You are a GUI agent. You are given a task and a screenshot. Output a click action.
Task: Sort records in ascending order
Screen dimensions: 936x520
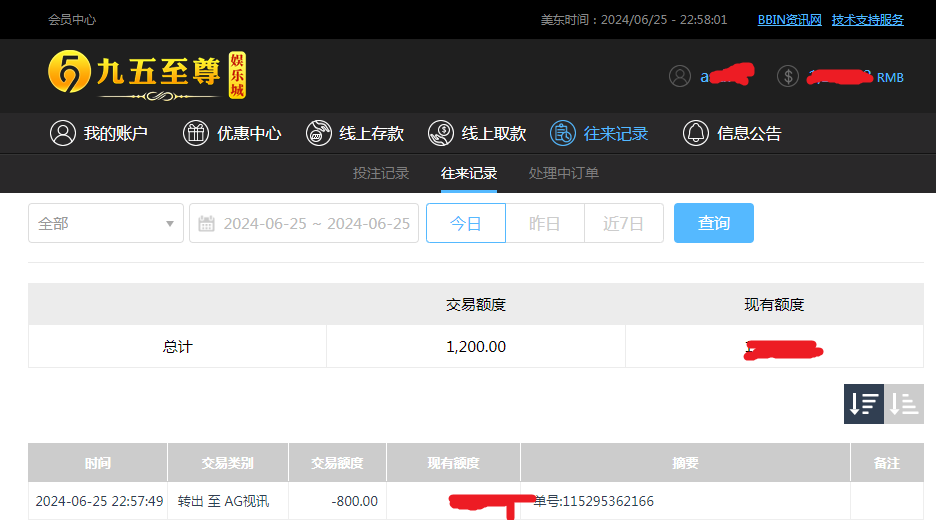[904, 404]
